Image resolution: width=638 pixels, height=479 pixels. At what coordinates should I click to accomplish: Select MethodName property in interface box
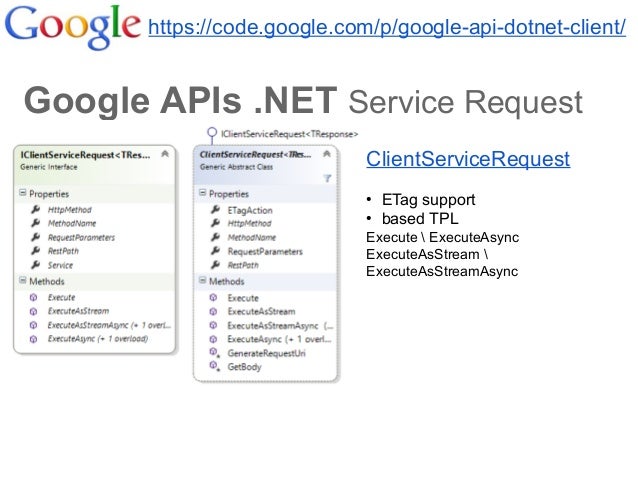[x=72, y=223]
